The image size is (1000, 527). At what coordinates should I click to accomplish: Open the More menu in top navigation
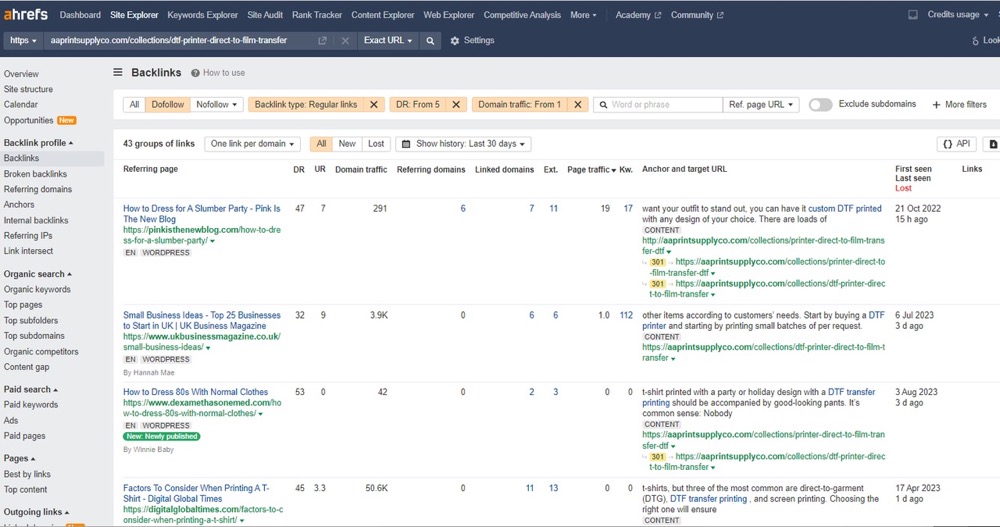tap(584, 15)
